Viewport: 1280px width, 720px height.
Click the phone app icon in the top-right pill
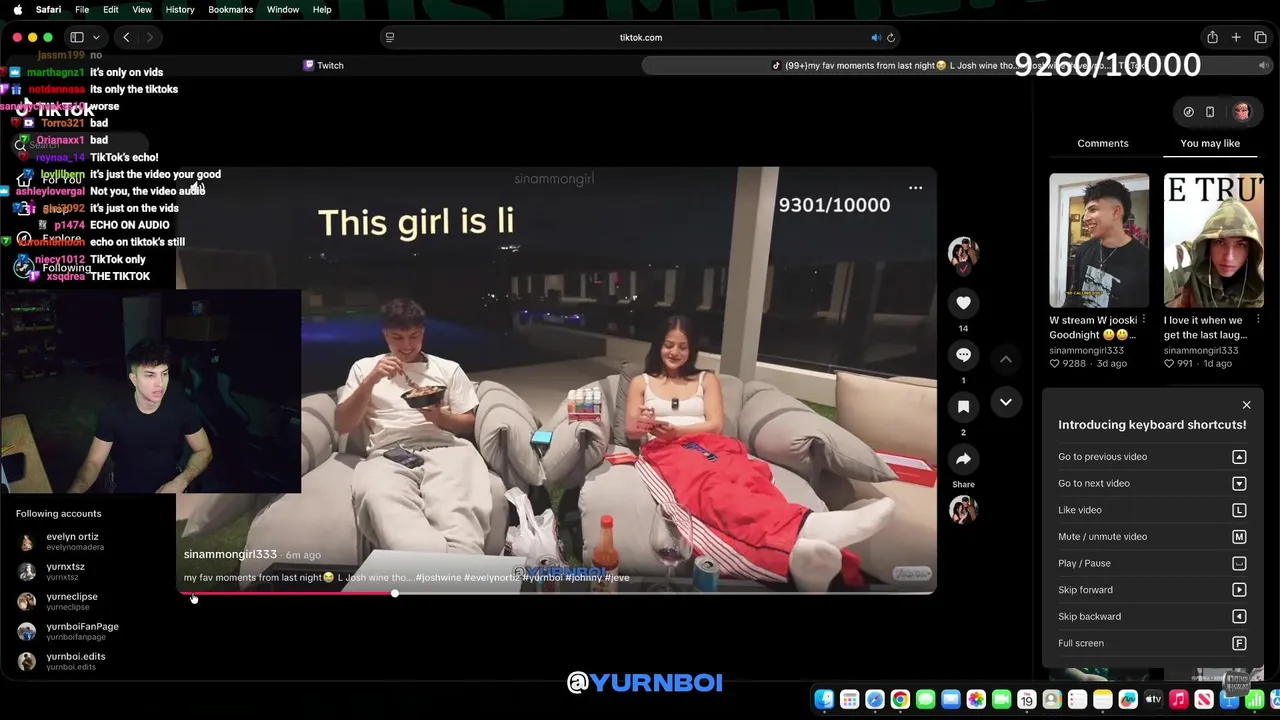[x=1210, y=112]
